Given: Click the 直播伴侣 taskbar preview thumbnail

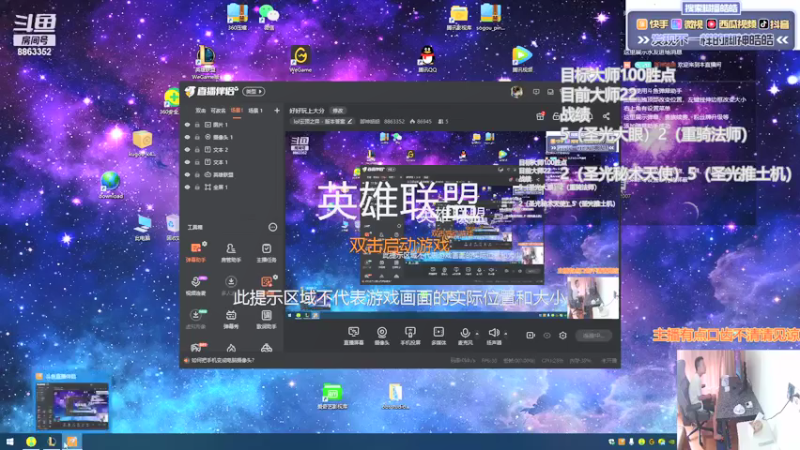Looking at the screenshot, I should click(71, 401).
